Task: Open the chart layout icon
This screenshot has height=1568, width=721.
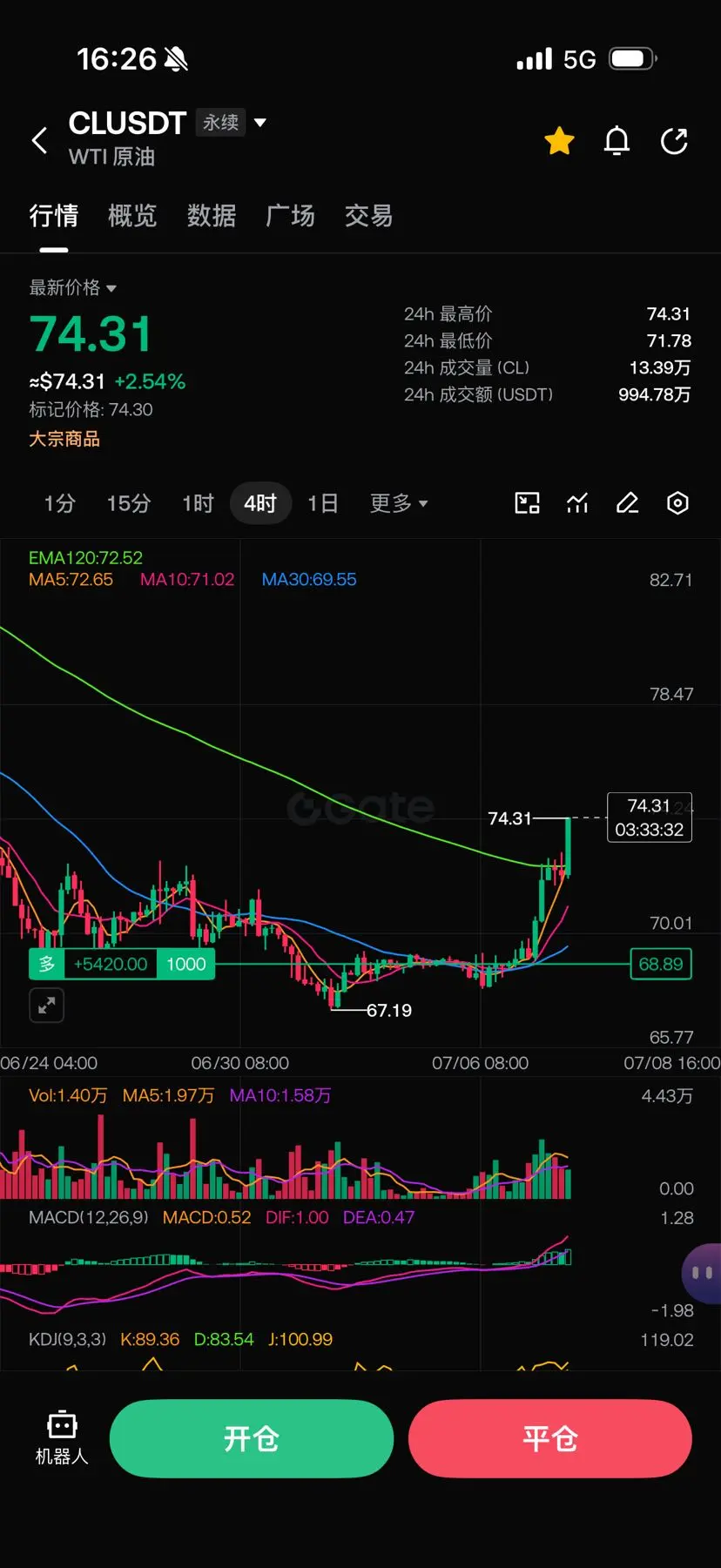Action: coord(528,503)
